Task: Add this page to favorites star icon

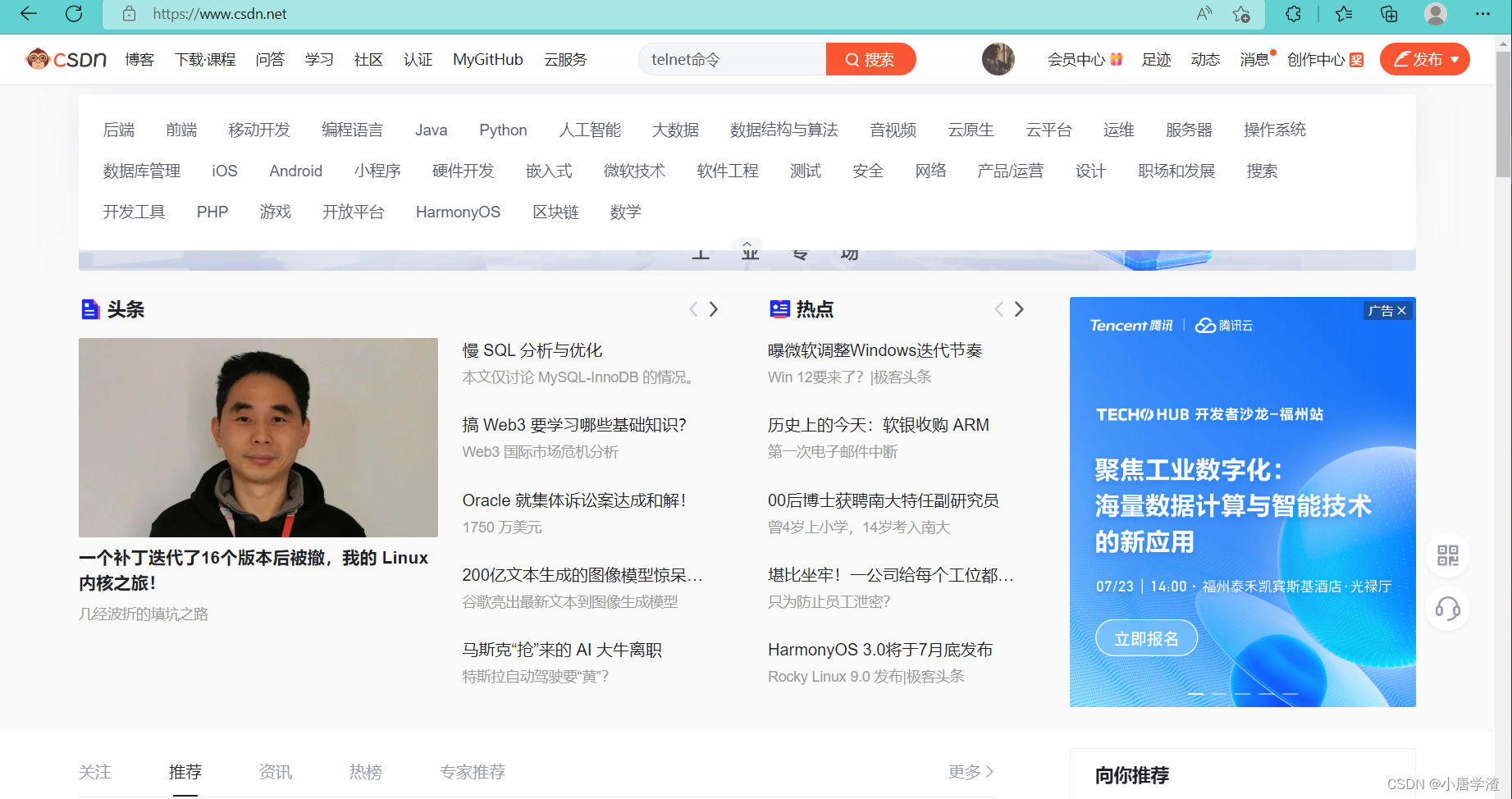Action: 1241,14
